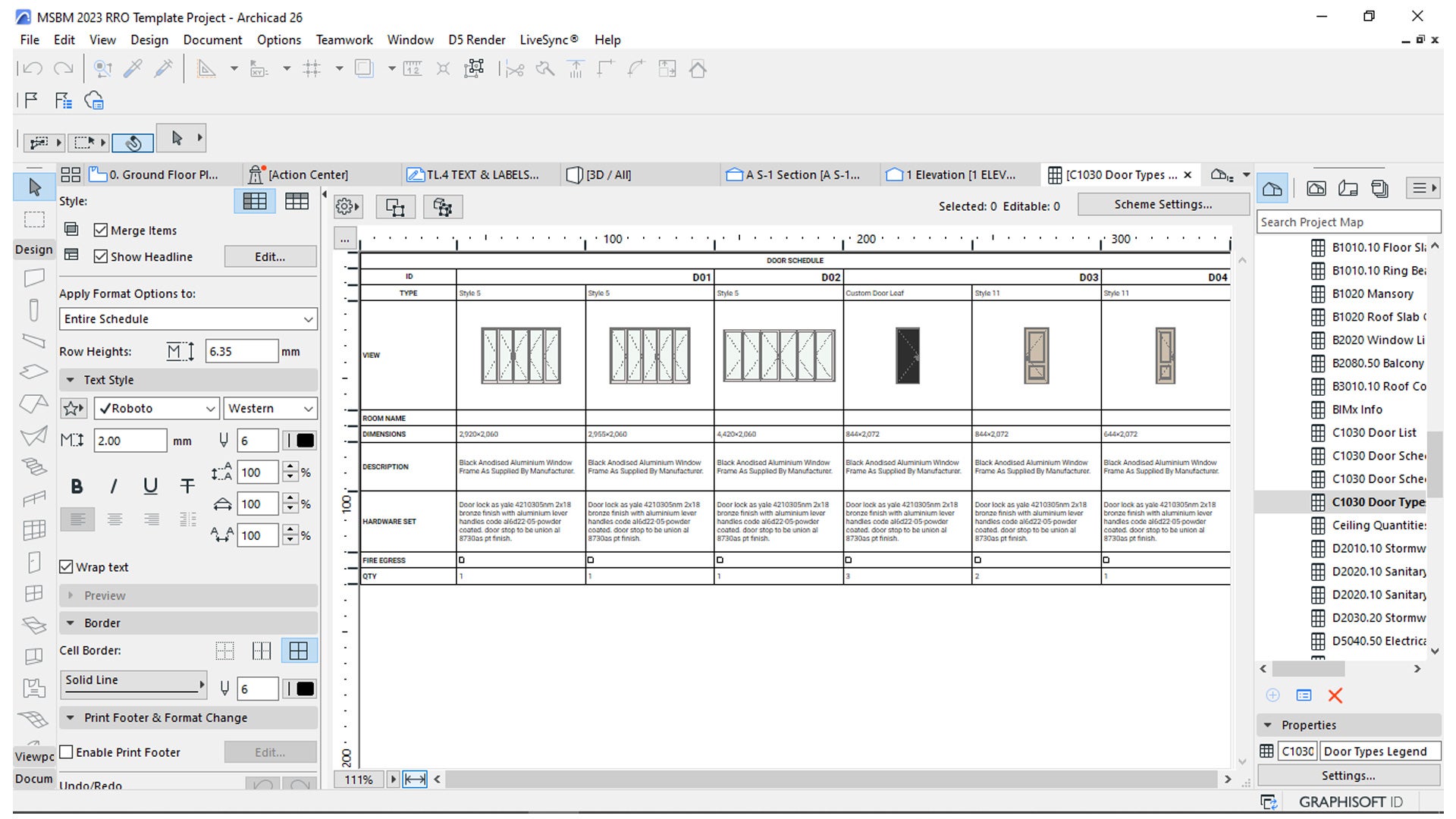
Task: Open the Apply Format Options dropdown
Action: [x=187, y=318]
